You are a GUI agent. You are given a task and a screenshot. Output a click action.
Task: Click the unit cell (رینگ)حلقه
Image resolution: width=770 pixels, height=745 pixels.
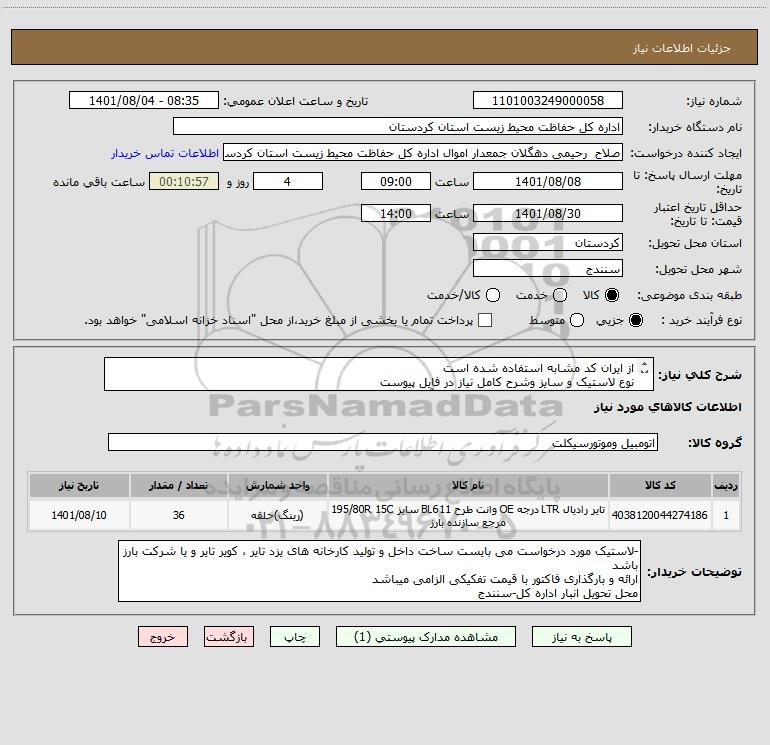[x=277, y=515]
